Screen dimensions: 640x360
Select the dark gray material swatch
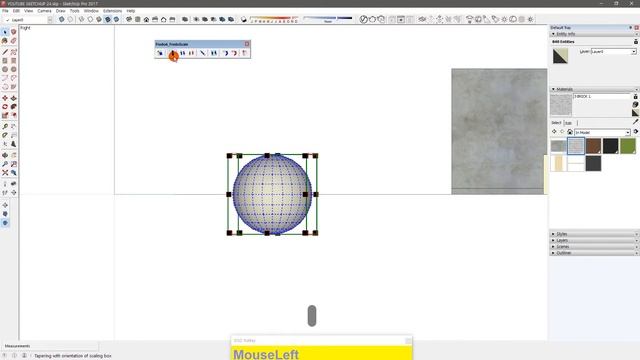tap(593, 163)
